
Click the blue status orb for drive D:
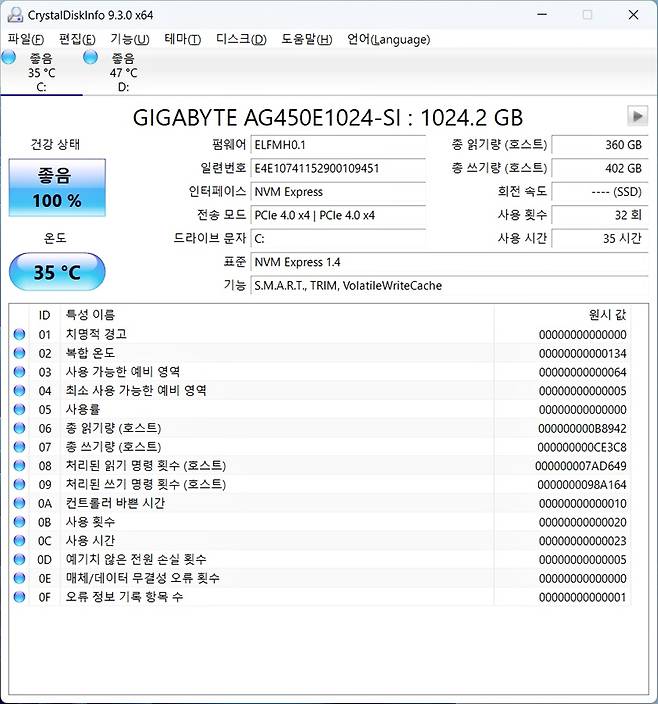(91, 58)
